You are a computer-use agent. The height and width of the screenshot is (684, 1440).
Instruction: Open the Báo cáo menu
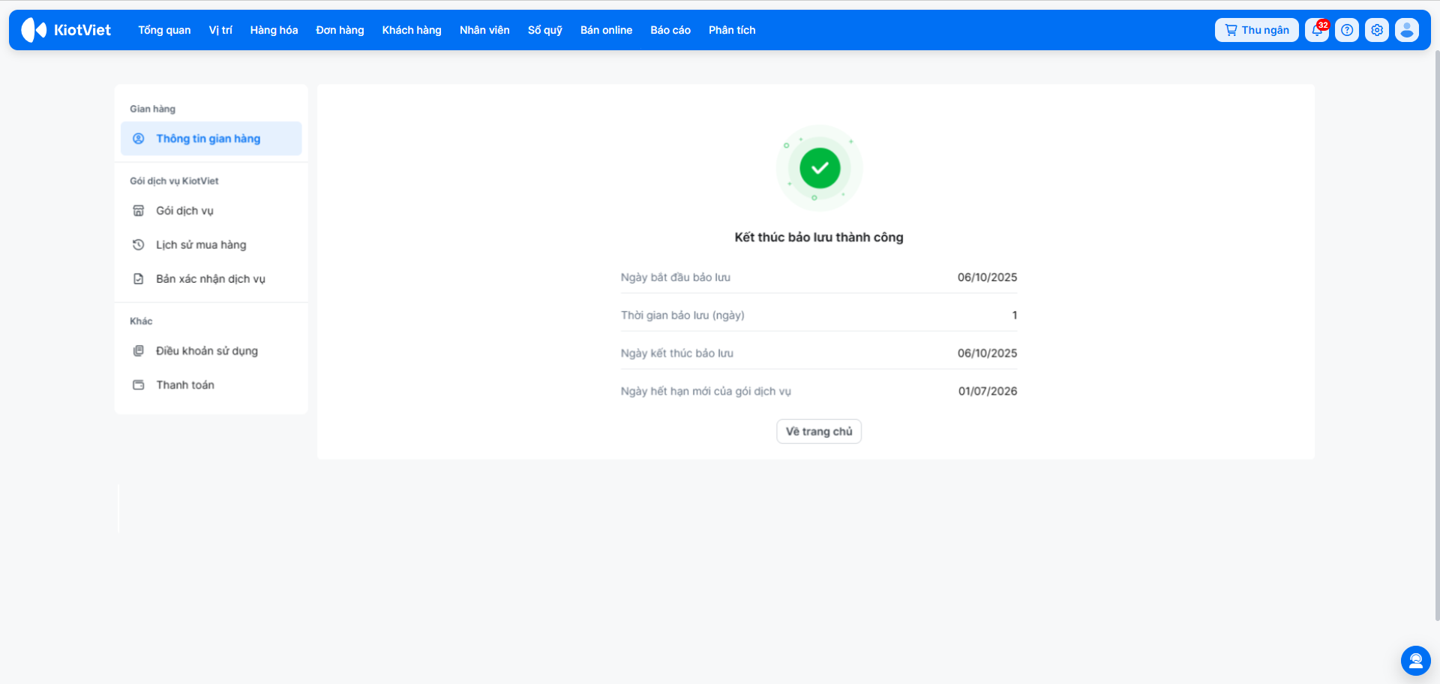coord(670,30)
